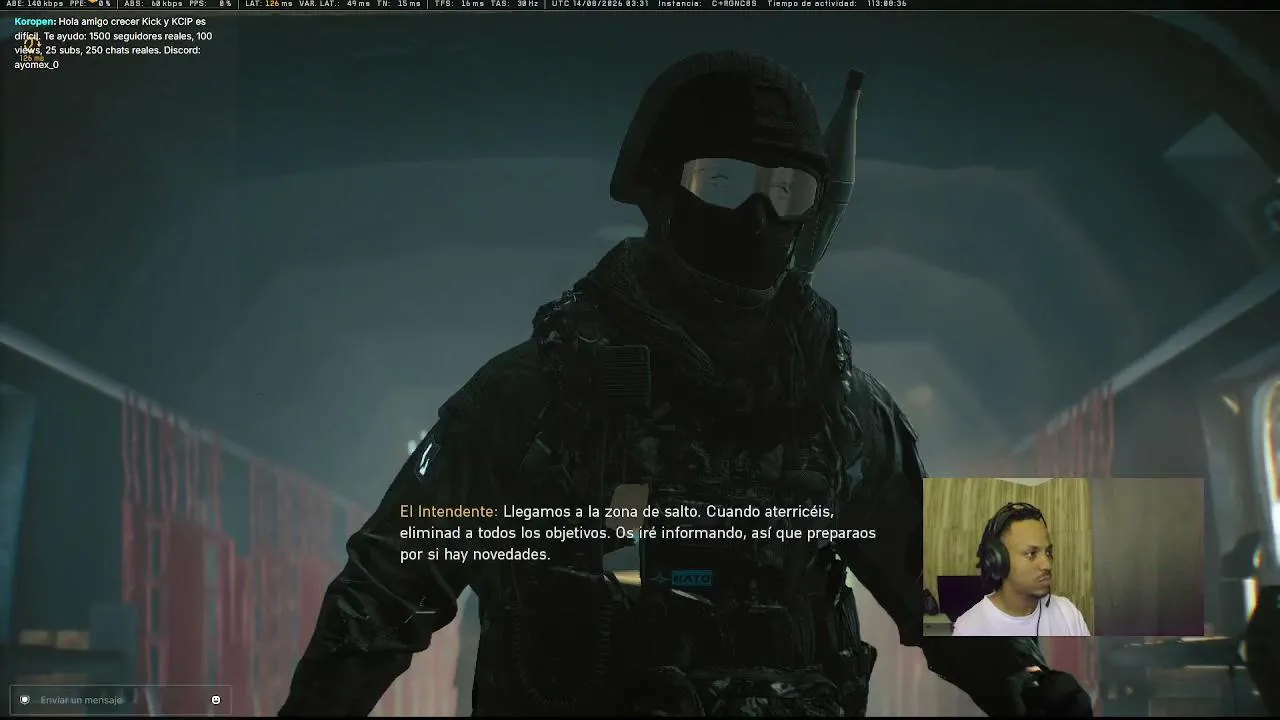Open the emoji picker in the chat box
The height and width of the screenshot is (720, 1280).
coord(216,700)
